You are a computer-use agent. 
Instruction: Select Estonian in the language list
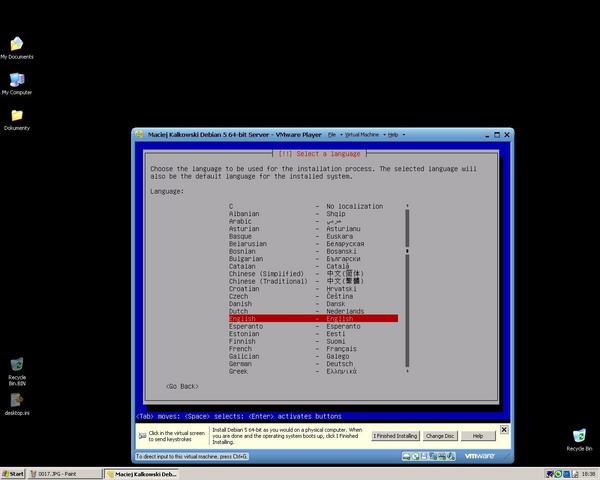click(x=313, y=334)
